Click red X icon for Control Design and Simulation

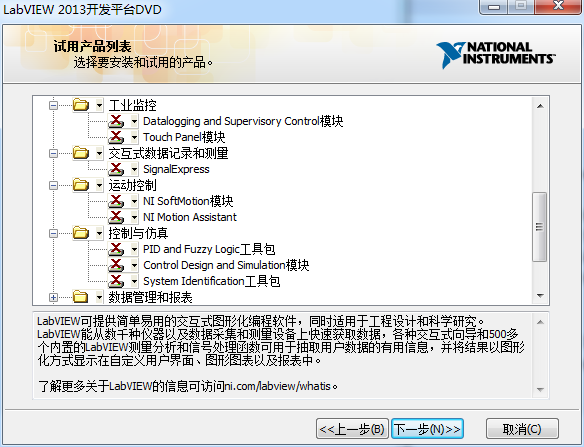116,265
